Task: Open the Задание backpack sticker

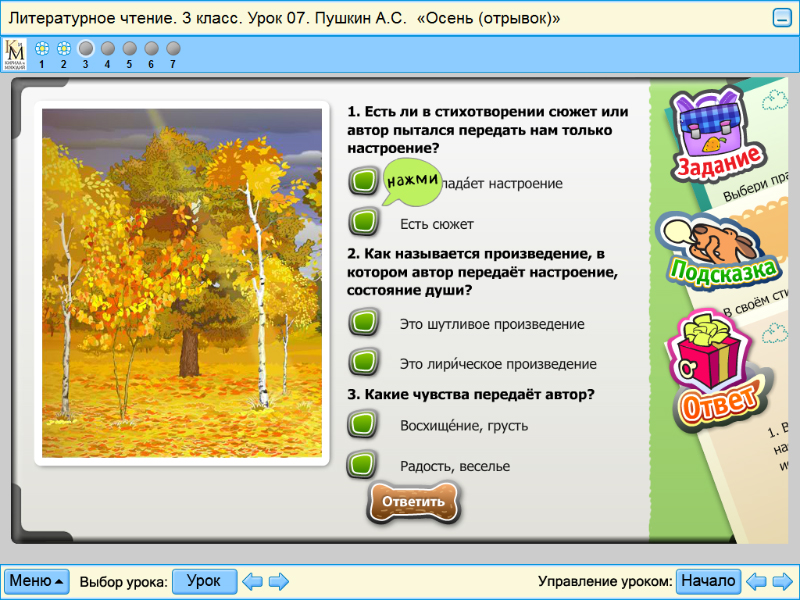Action: tap(716, 135)
